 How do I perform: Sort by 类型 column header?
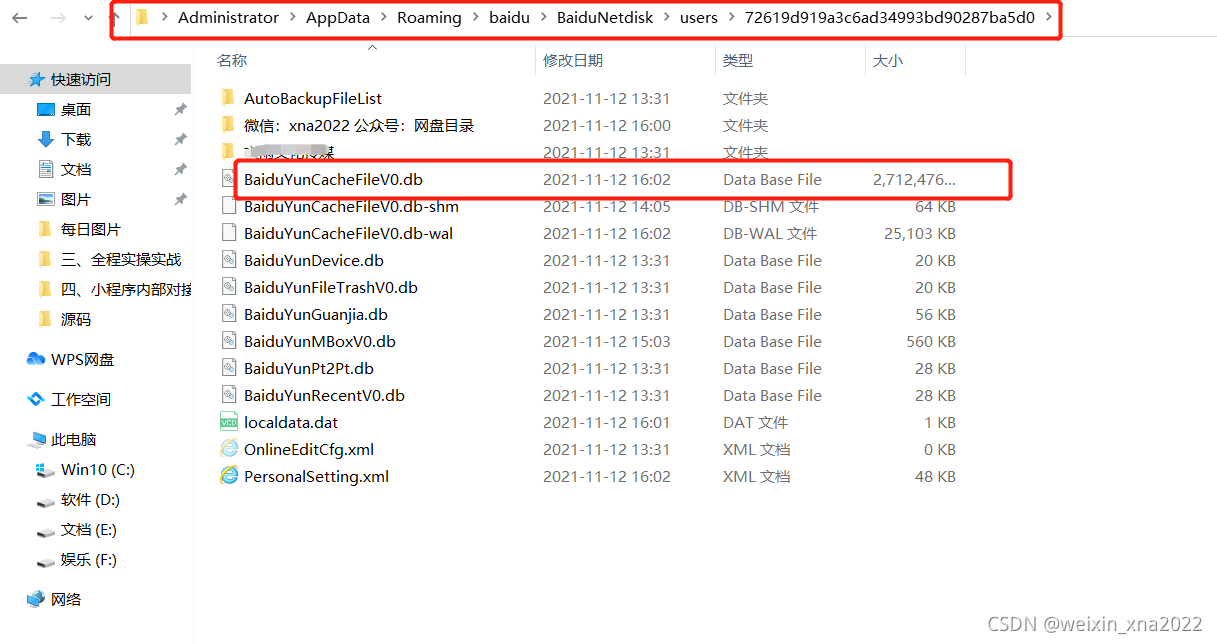(x=738, y=61)
